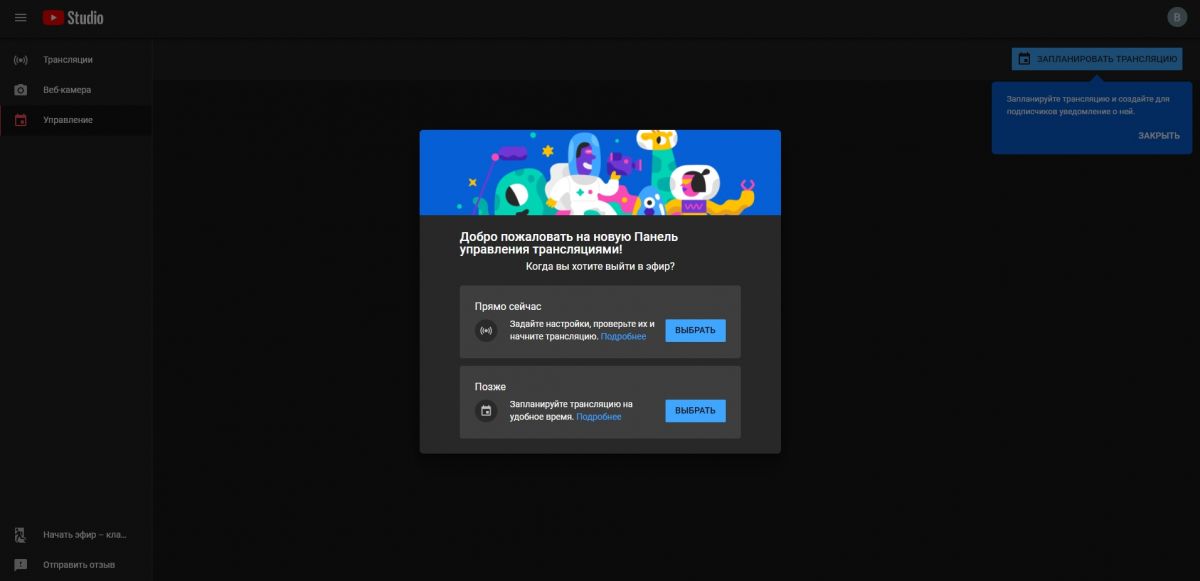Click the live signal icon under Прямо сейчас
Image resolution: width=1200 pixels, height=581 pixels.
coord(486,331)
